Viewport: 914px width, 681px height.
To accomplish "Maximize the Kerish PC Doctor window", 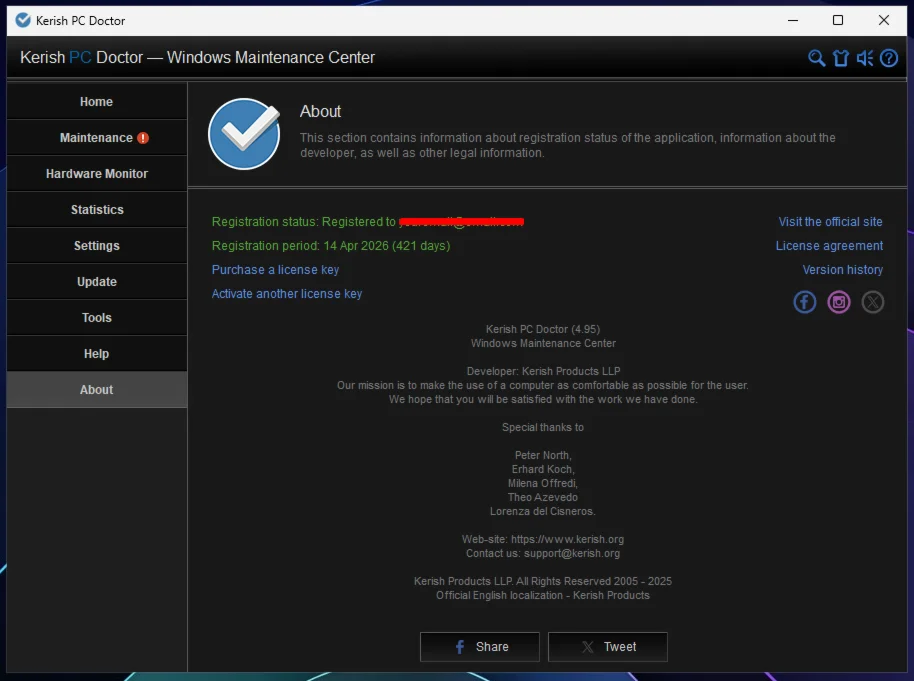I will [838, 20].
